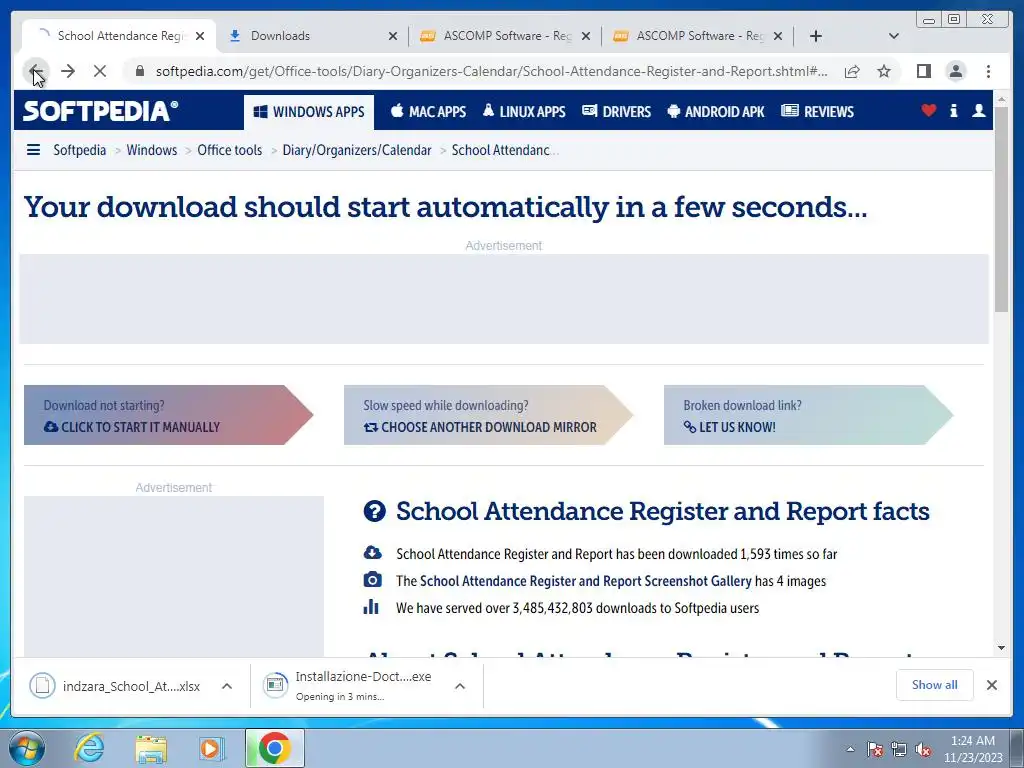The image size is (1024, 768).
Task: Share this page via the share icon
Action: point(852,71)
